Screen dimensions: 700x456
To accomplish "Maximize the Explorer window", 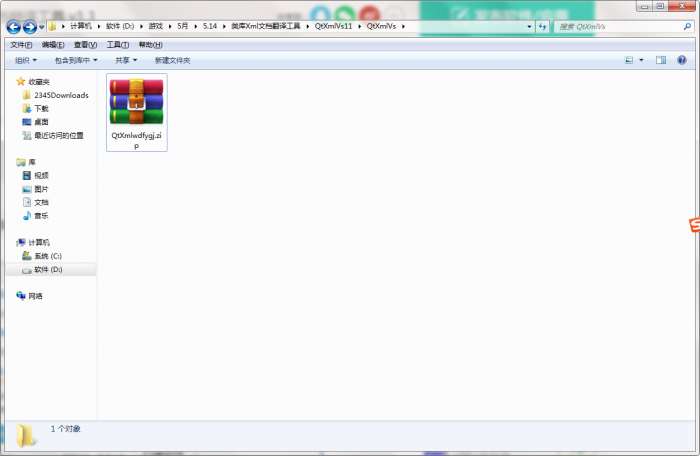I will [x=660, y=6].
